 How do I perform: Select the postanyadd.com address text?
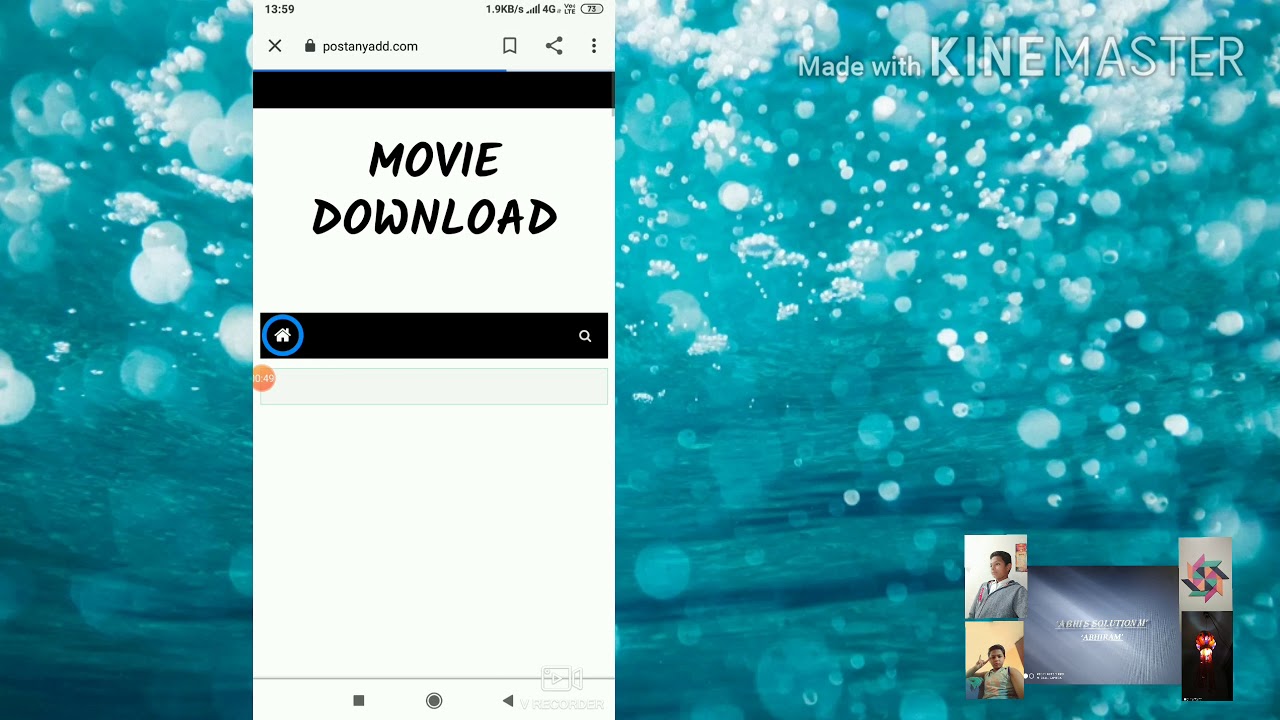tap(370, 46)
